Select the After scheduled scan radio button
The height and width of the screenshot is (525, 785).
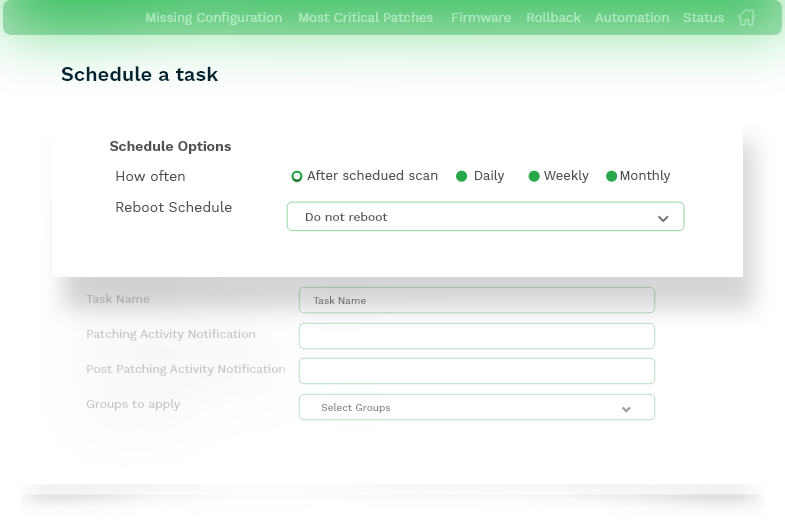tap(297, 176)
